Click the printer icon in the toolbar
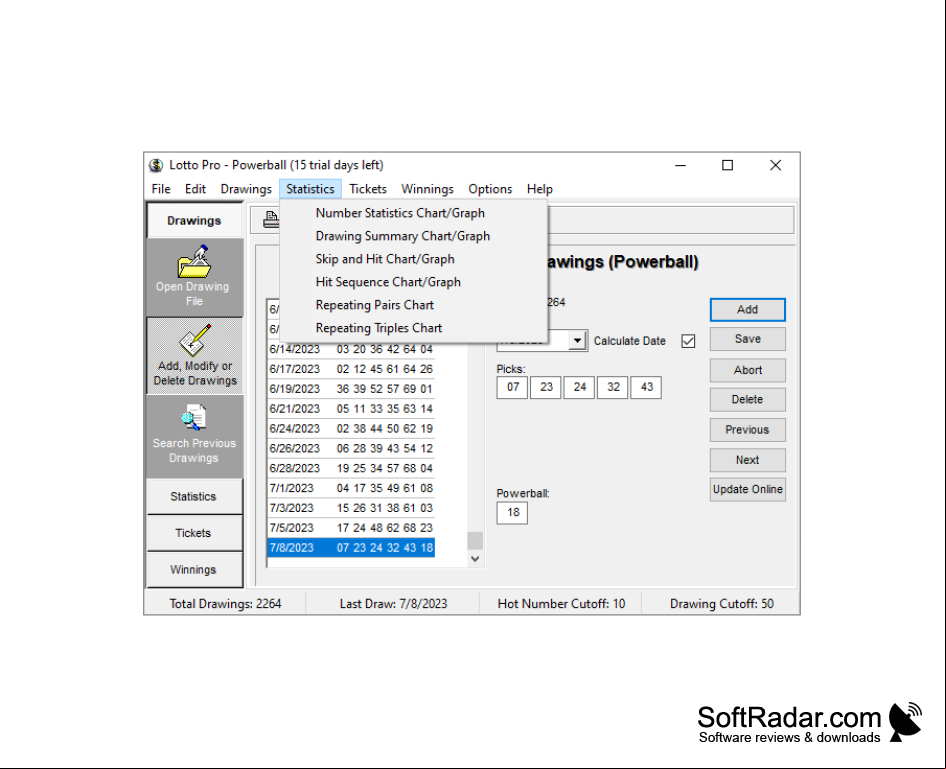Viewport: 946px width, 769px height. [x=271, y=220]
